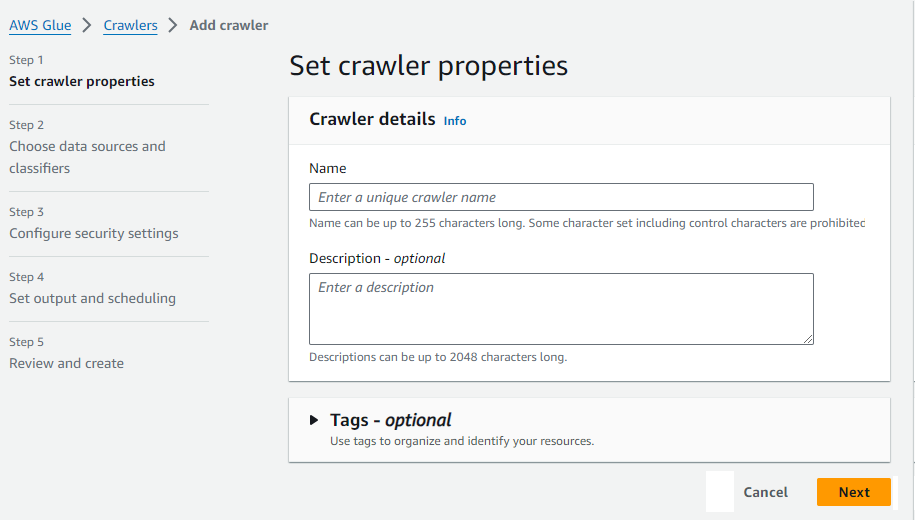Viewport: 915px width, 520px height.
Task: Click the chevron before Add crawler breadcrumb
Action: click(173, 25)
